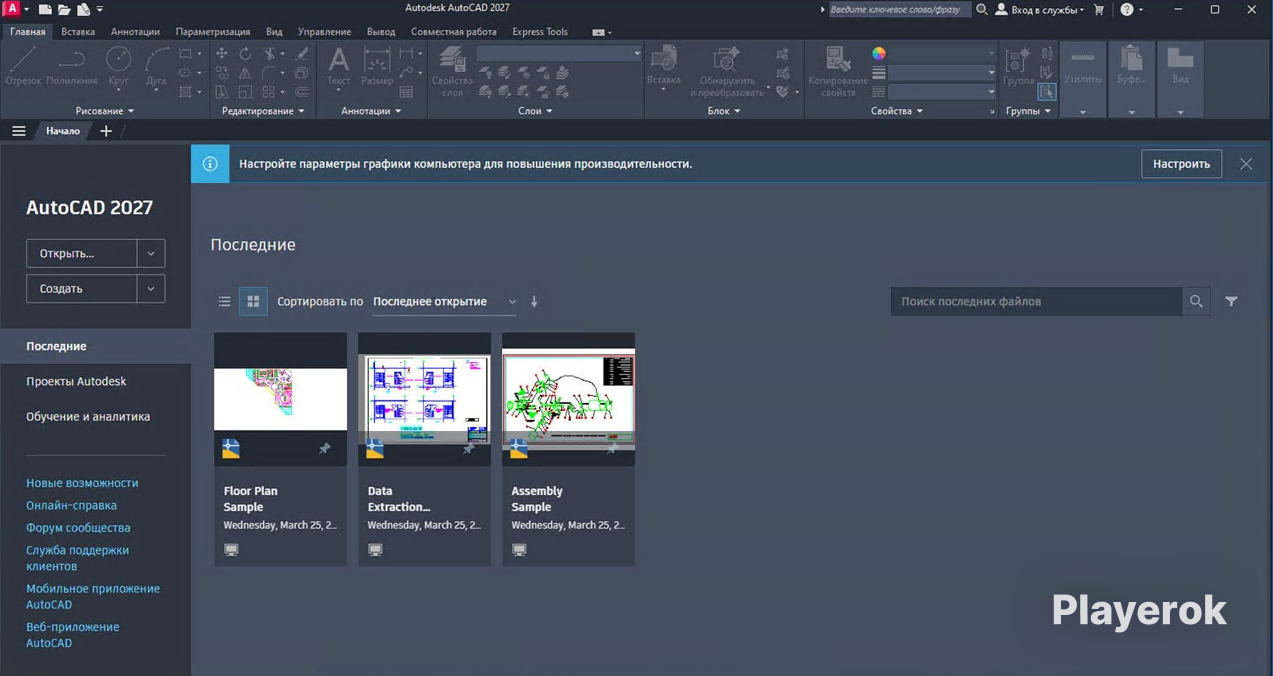The height and width of the screenshot is (676, 1273).
Task: Open the Управление ribbon tab
Action: tap(324, 31)
